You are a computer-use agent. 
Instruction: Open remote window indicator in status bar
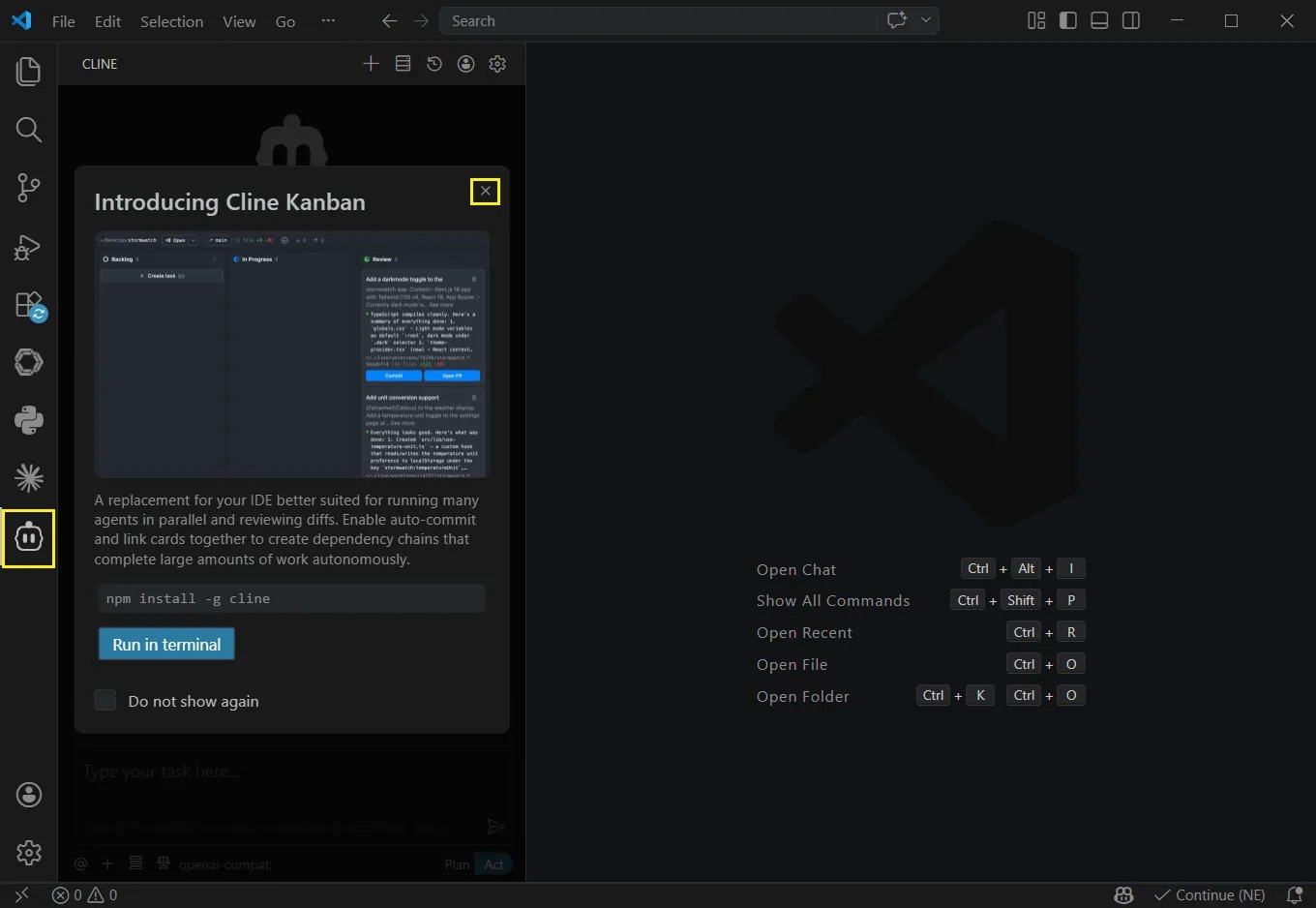[21, 895]
